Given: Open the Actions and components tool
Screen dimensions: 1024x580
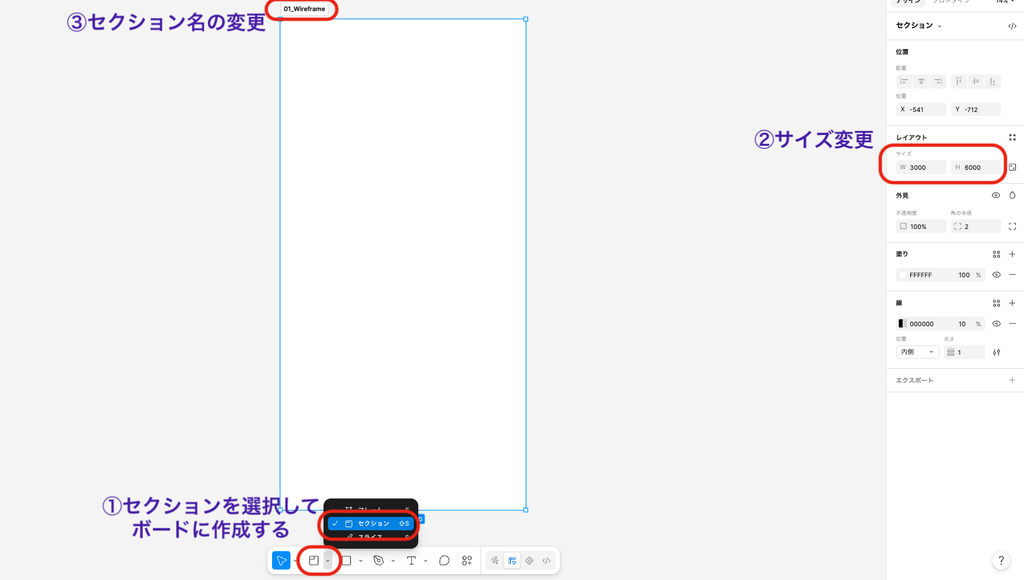Looking at the screenshot, I should (467, 560).
